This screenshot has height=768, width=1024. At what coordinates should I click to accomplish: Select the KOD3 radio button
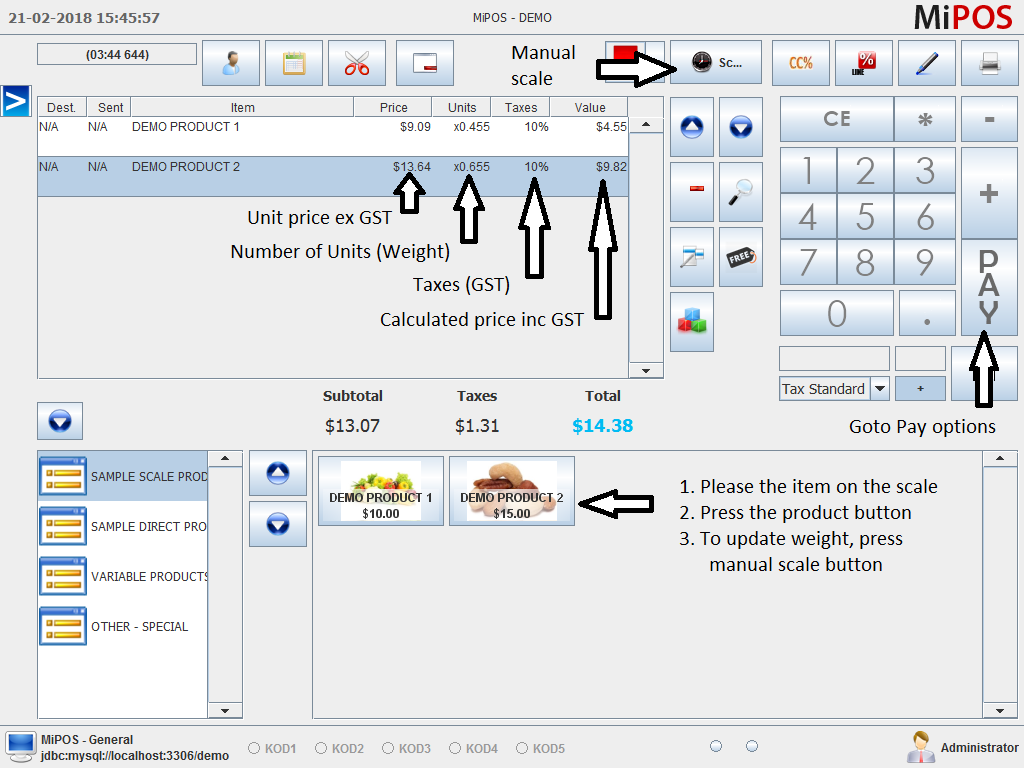[389, 748]
